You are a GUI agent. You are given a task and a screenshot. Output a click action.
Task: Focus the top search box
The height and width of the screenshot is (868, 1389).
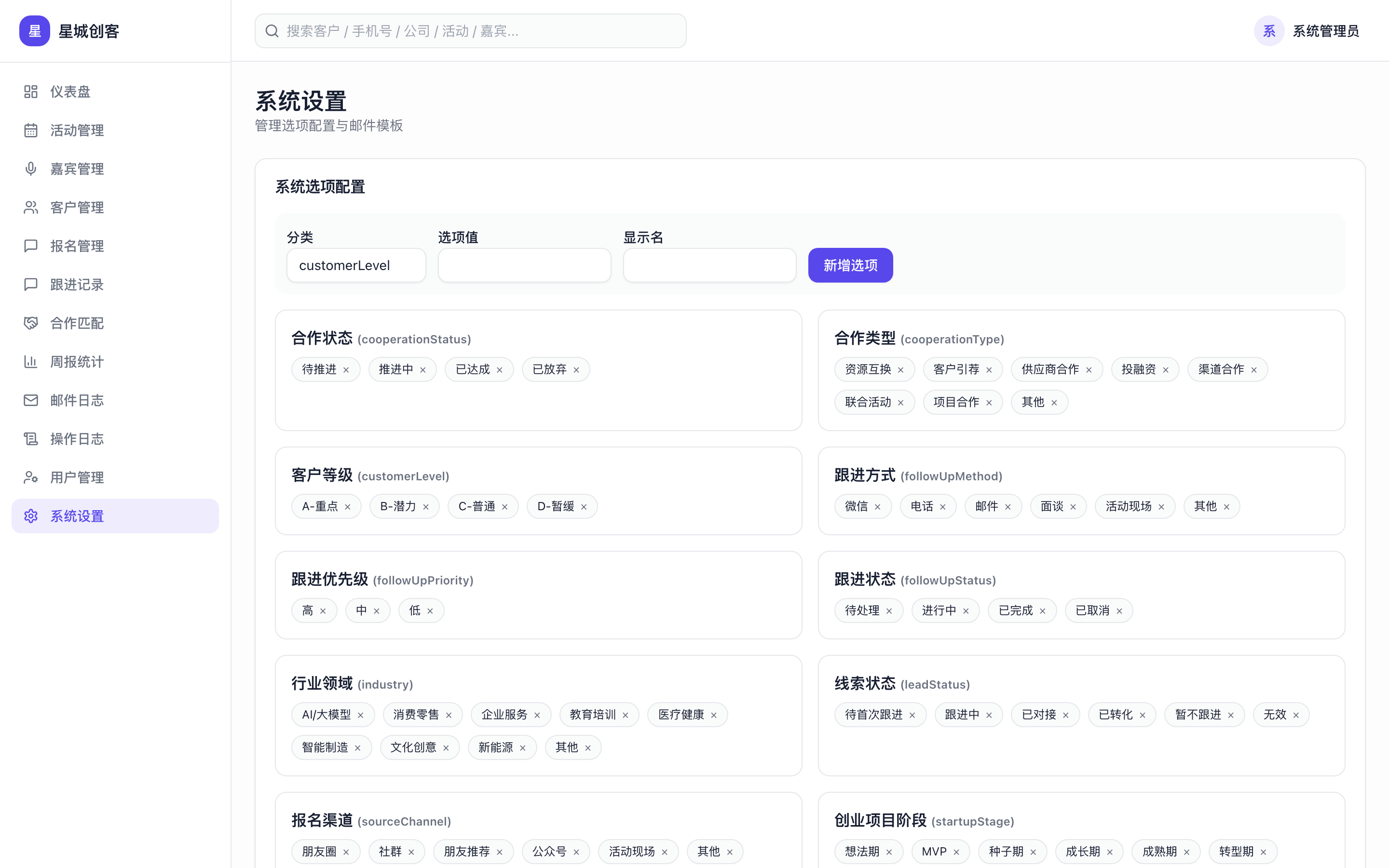(x=470, y=31)
